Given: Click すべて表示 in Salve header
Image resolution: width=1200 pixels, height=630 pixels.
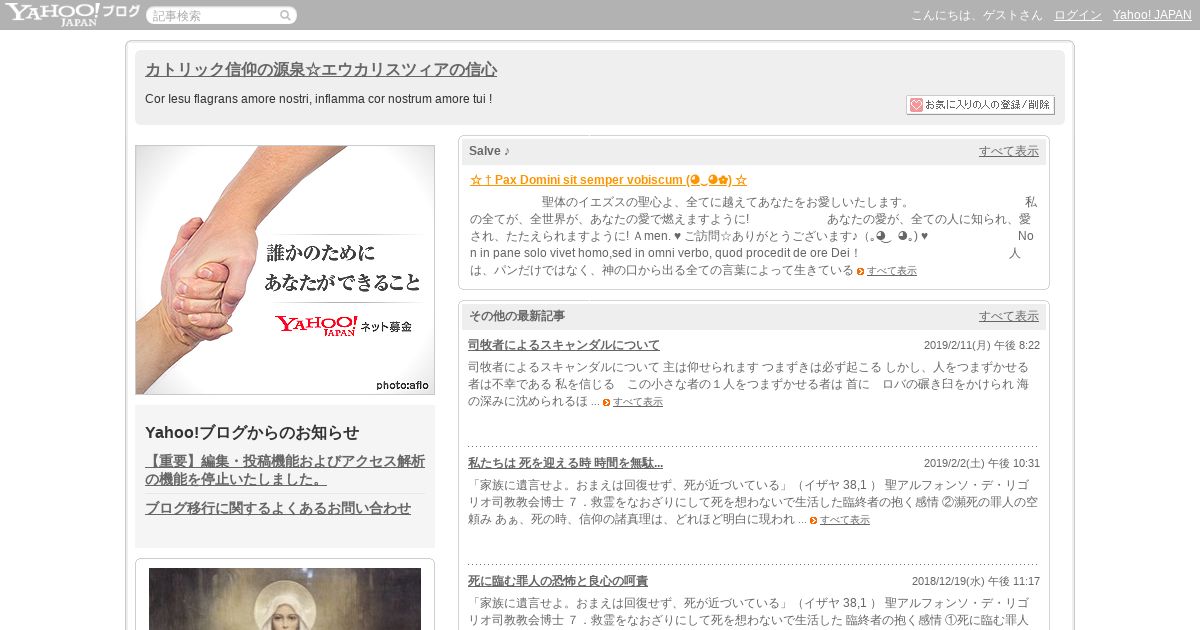Looking at the screenshot, I should [1008, 151].
